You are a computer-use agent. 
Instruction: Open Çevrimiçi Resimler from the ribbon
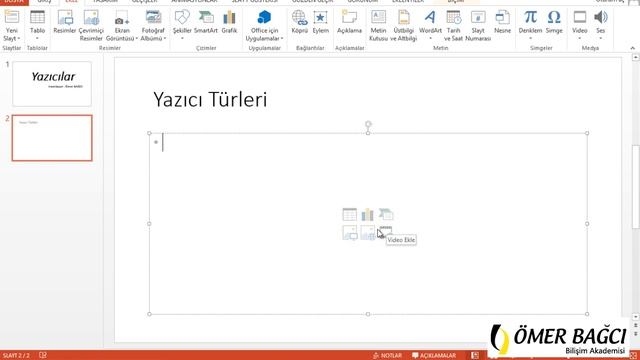click(91, 26)
